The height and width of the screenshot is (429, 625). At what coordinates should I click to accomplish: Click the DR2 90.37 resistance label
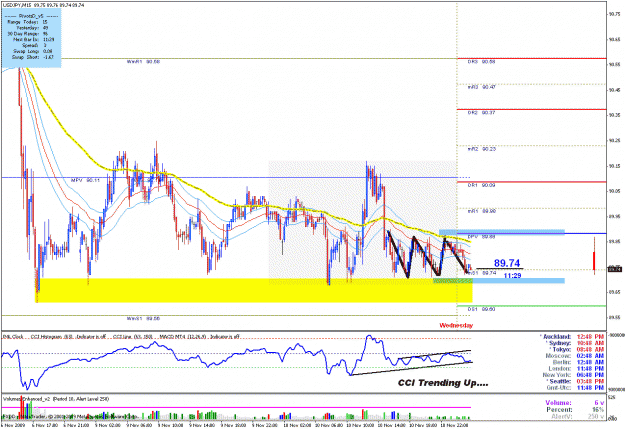coord(482,113)
